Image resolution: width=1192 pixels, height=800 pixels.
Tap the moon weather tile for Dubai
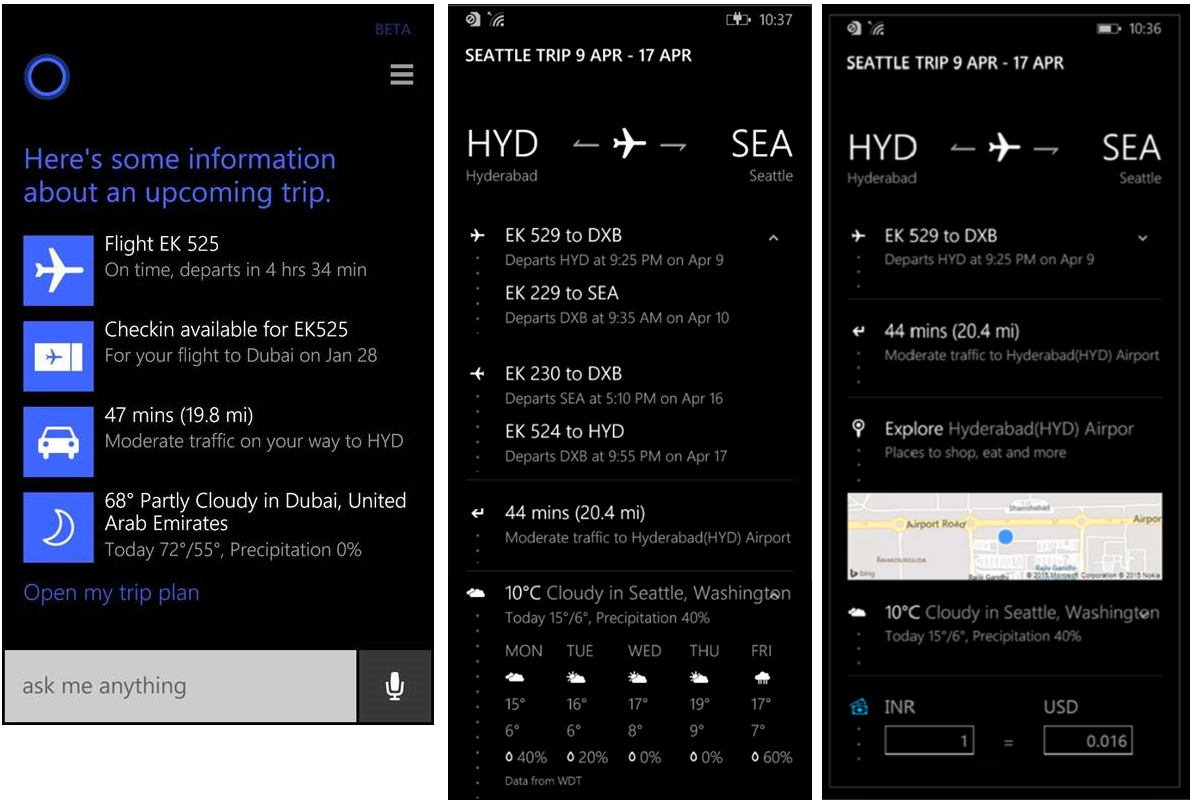[x=59, y=527]
